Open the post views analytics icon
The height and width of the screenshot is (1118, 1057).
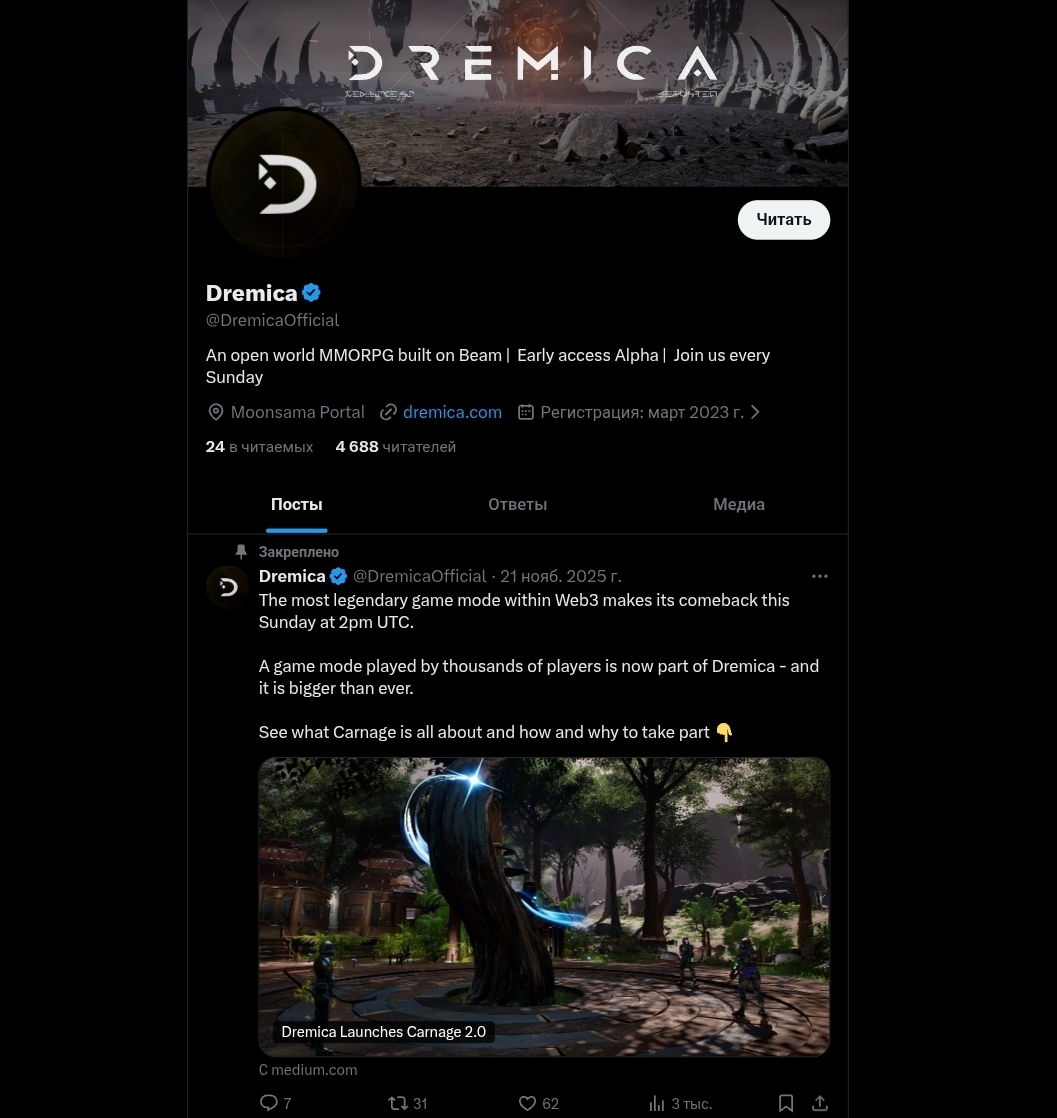pyautogui.click(x=657, y=1103)
